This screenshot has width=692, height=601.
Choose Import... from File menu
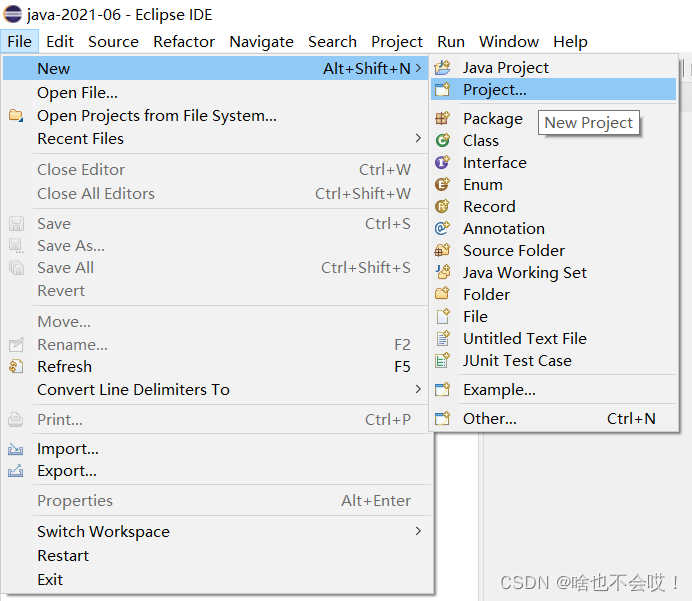[x=216, y=449]
